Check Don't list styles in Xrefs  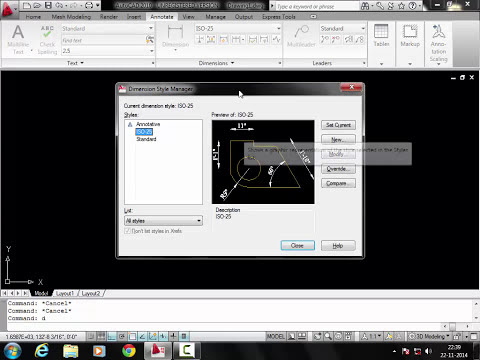(127, 231)
